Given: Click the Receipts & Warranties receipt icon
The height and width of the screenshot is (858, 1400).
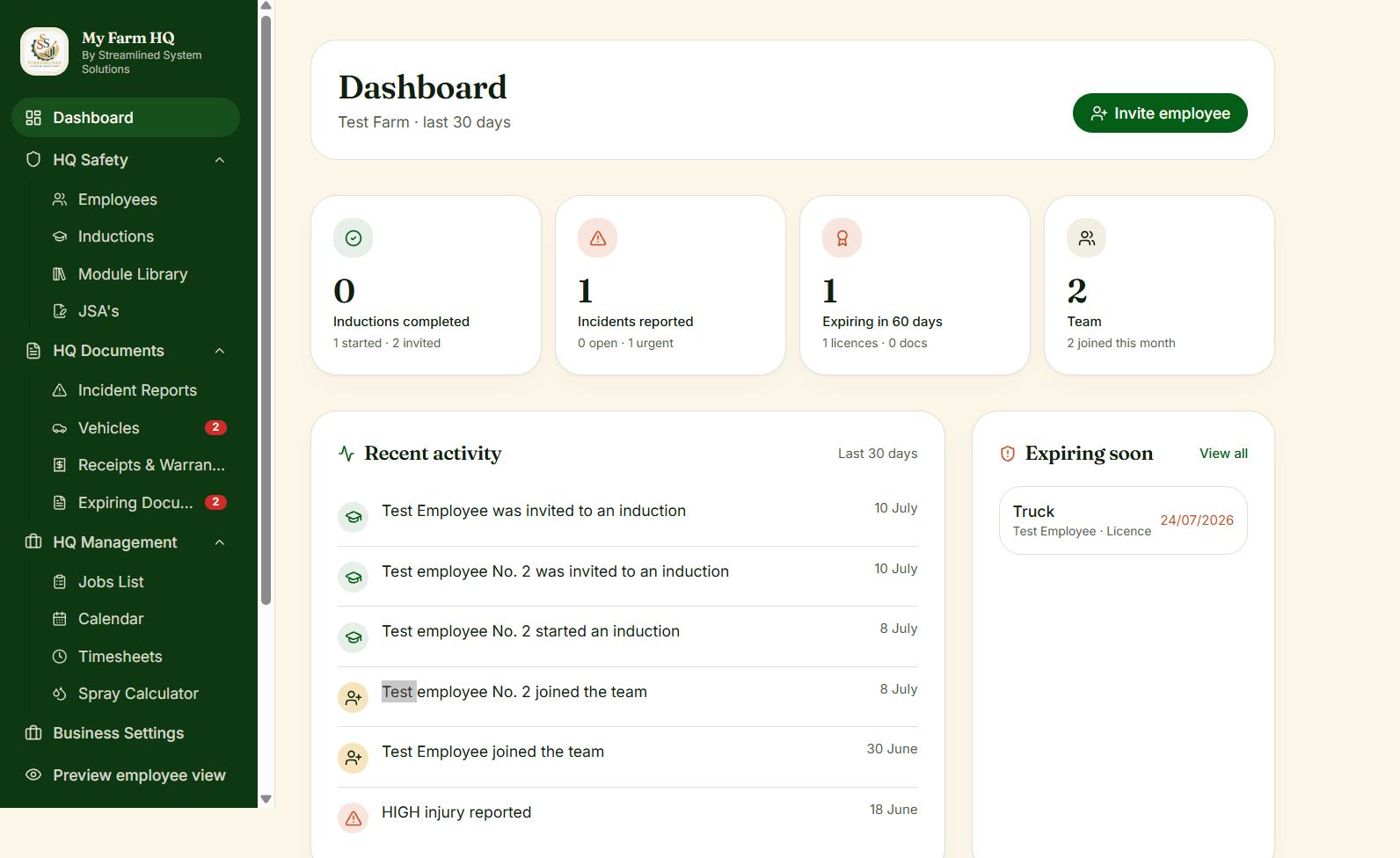Looking at the screenshot, I should [x=60, y=465].
